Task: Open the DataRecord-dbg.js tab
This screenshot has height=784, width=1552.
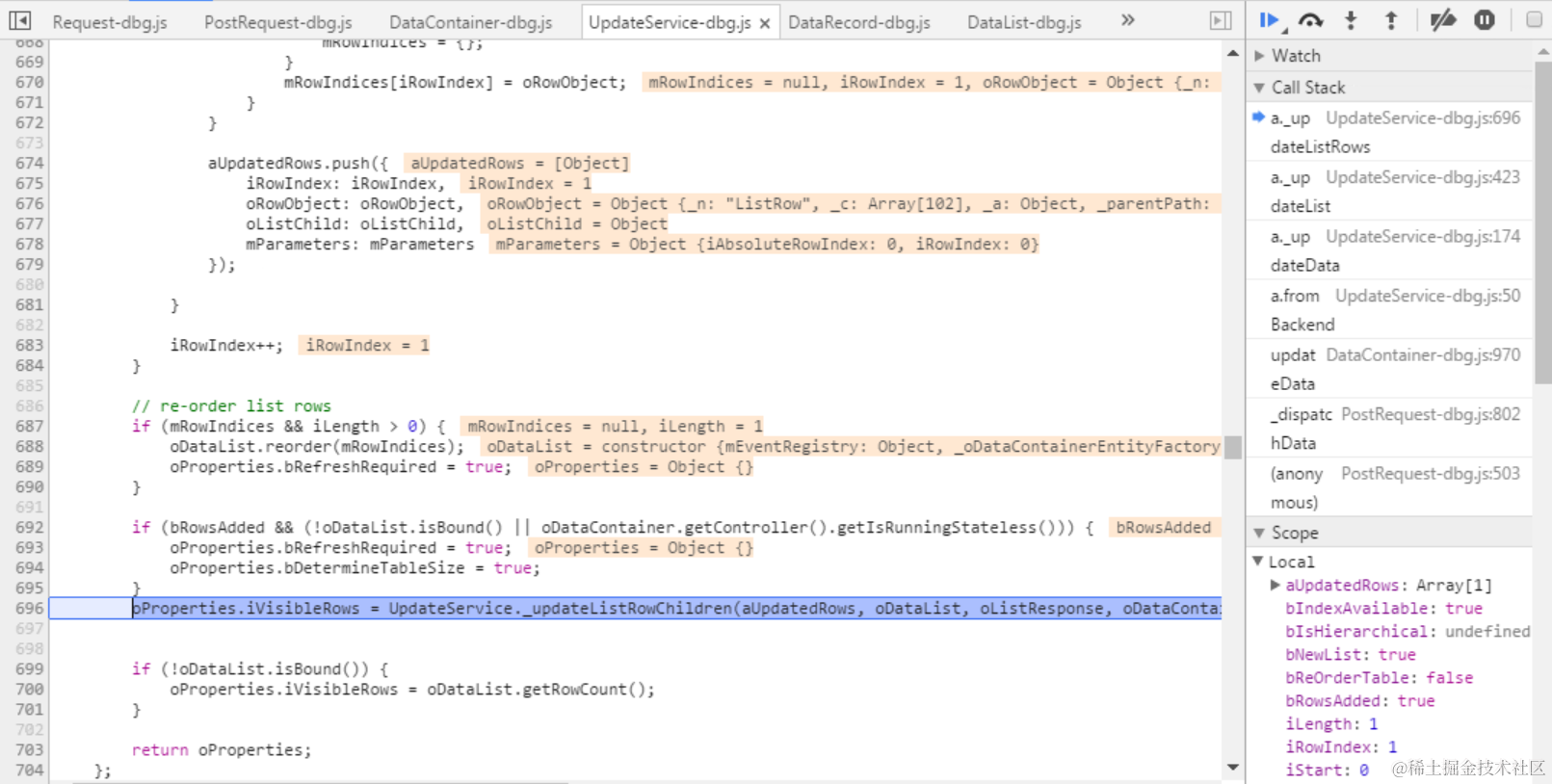Action: (859, 22)
